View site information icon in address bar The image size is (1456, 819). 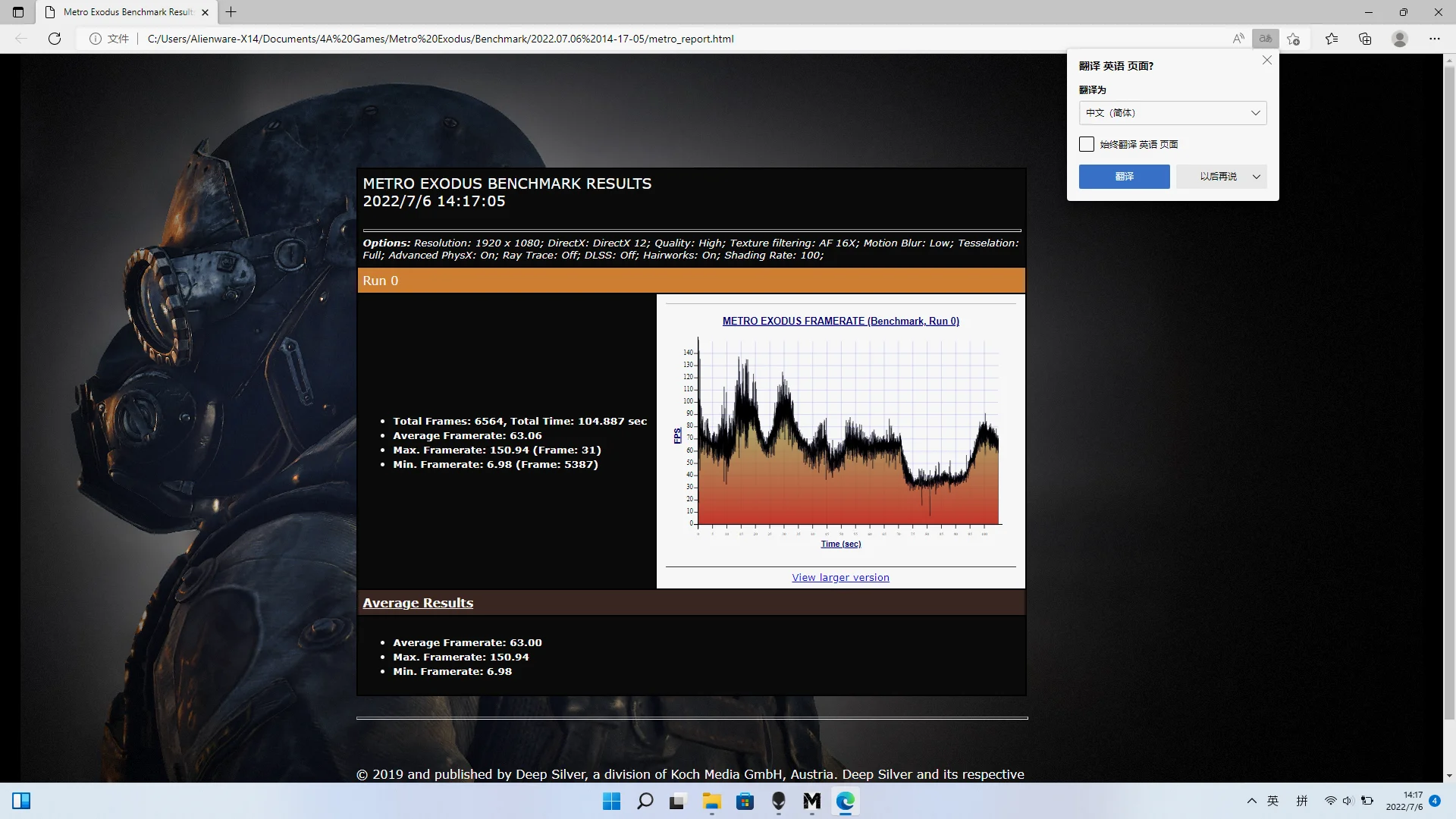pyautogui.click(x=96, y=39)
